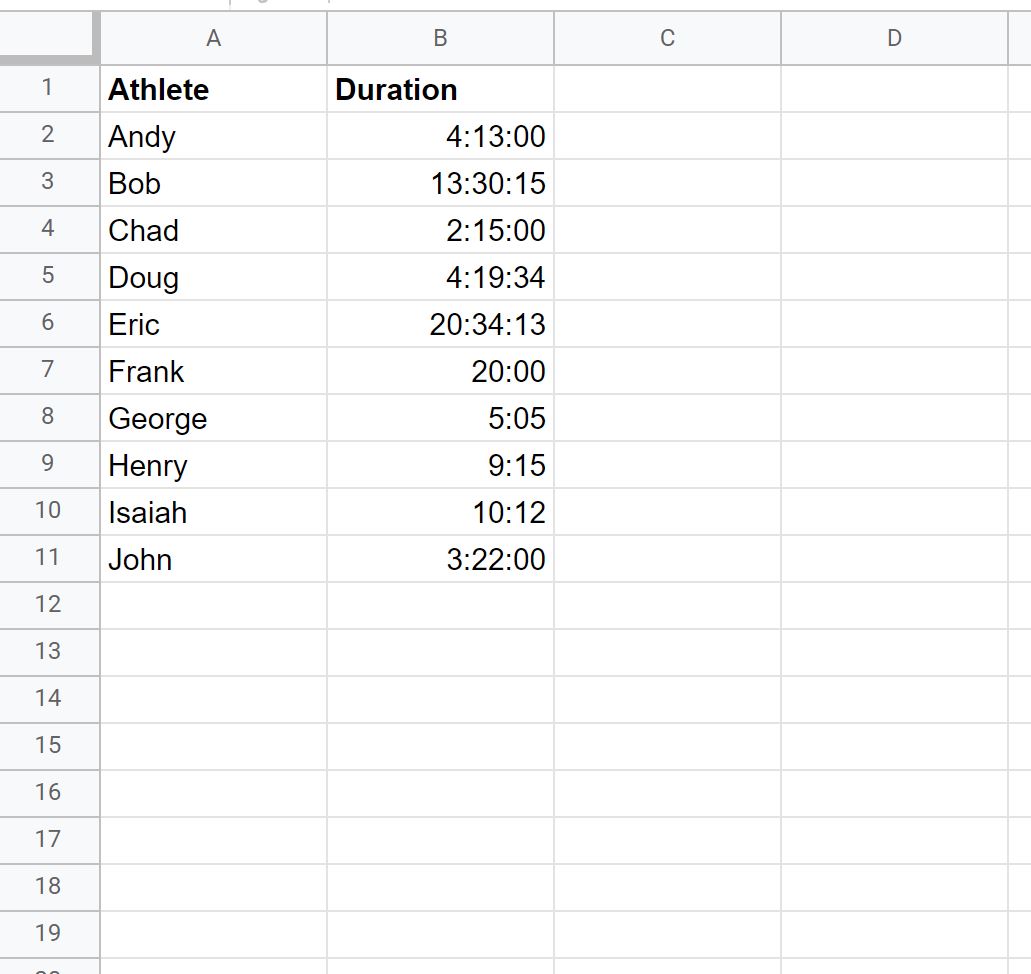The height and width of the screenshot is (974, 1031).
Task: Click the cell containing Frank
Action: 213,371
